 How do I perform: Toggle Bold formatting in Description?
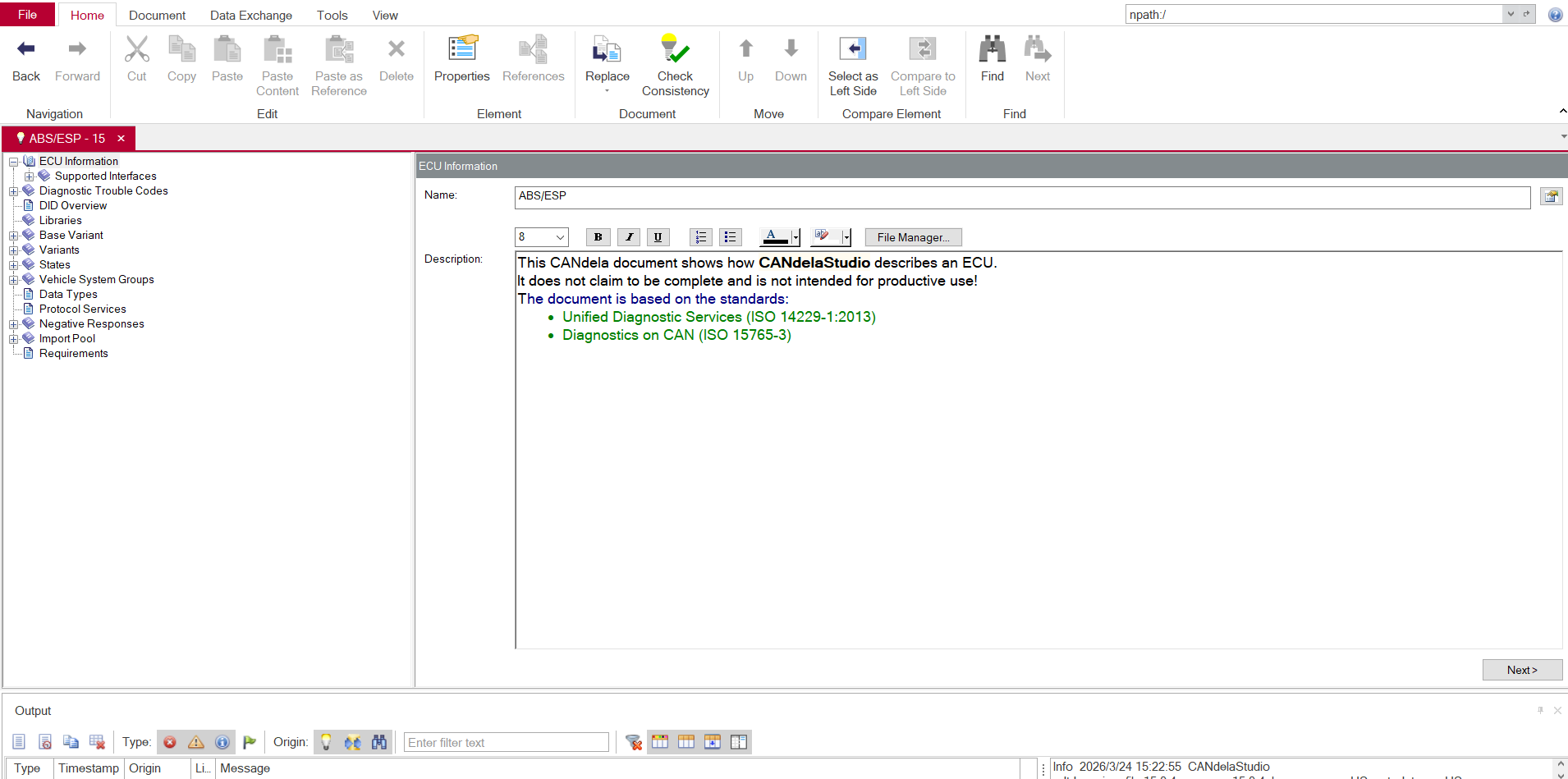(598, 237)
